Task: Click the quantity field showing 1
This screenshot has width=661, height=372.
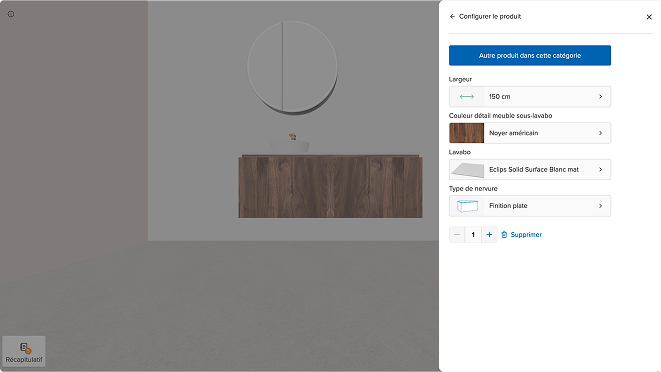Action: pos(473,235)
